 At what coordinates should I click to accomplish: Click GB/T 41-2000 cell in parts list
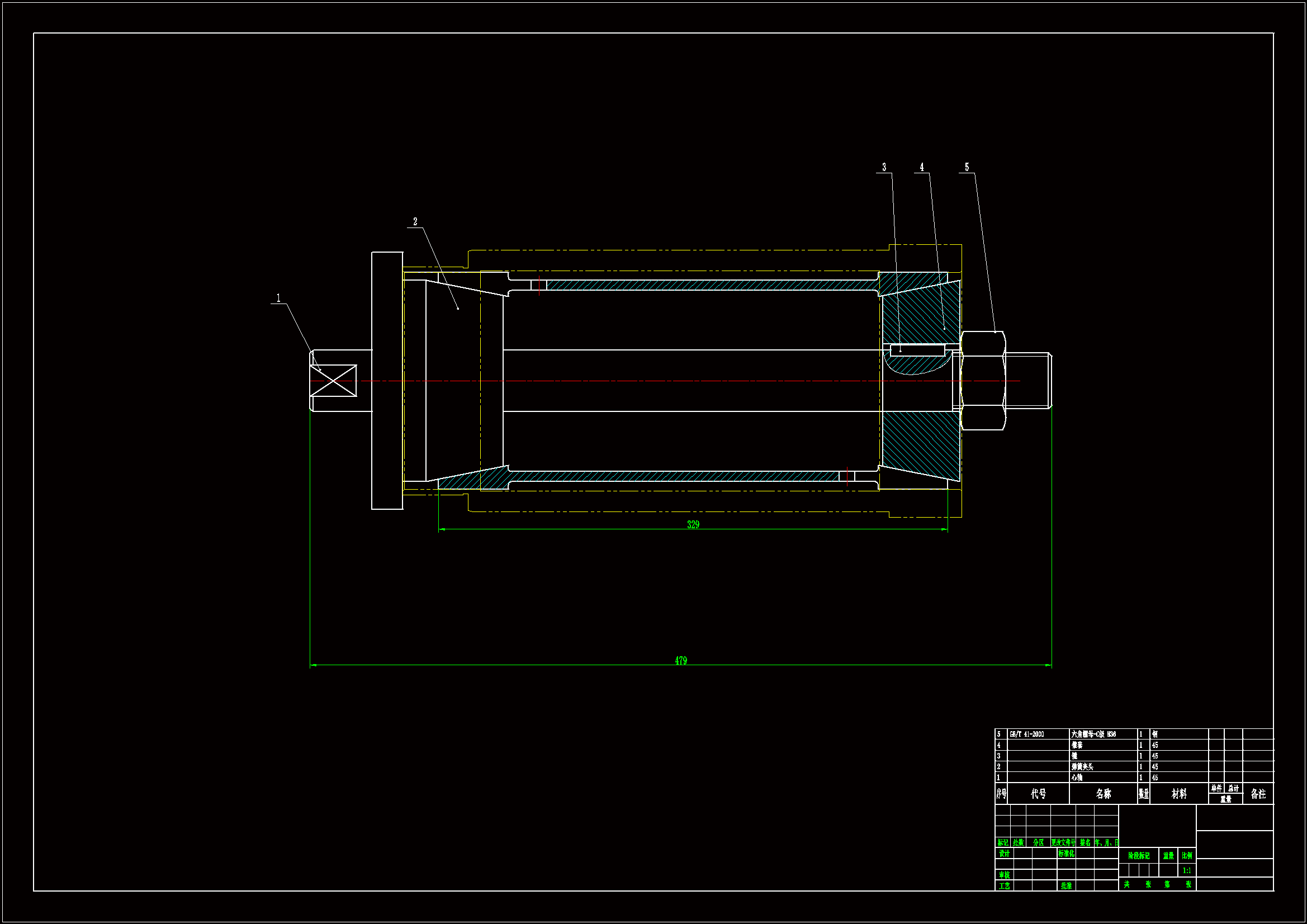1026,734
